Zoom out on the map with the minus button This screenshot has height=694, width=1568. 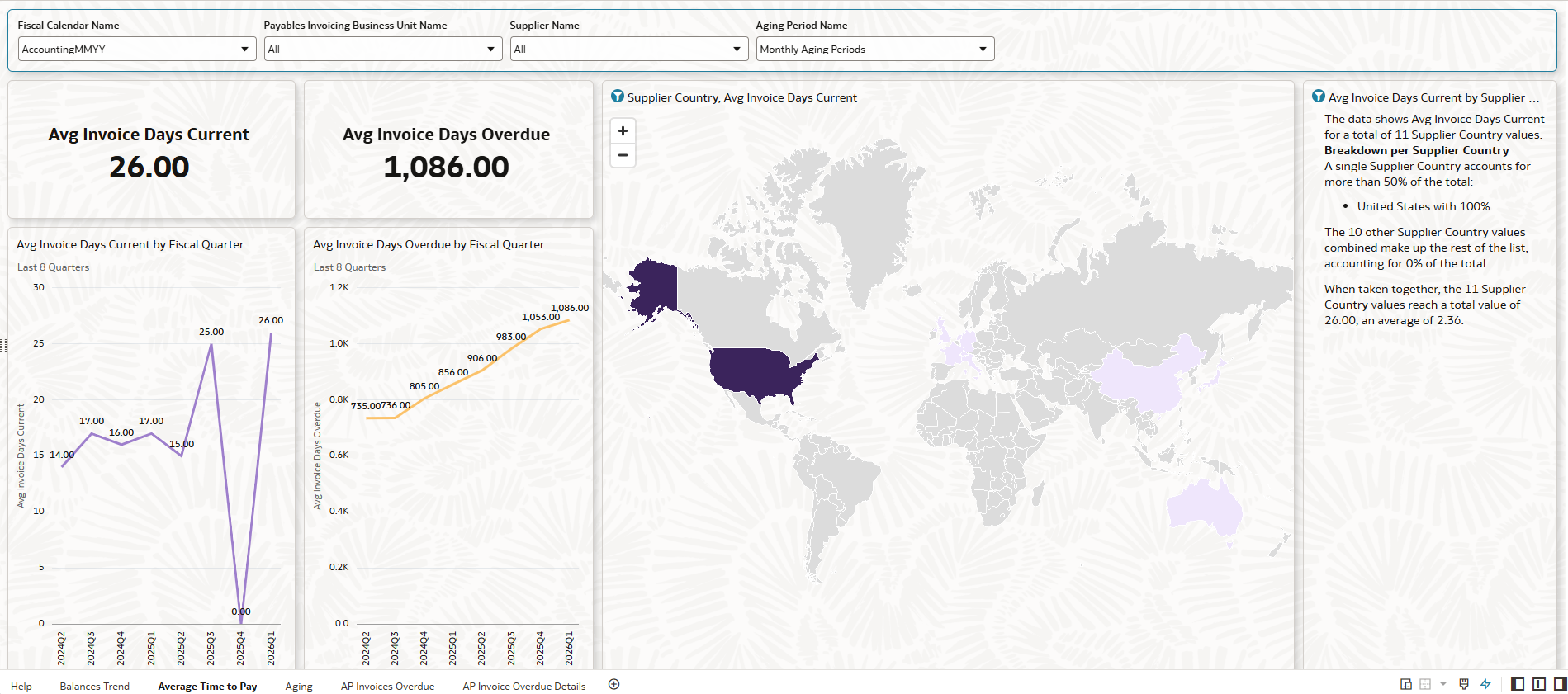(x=623, y=155)
